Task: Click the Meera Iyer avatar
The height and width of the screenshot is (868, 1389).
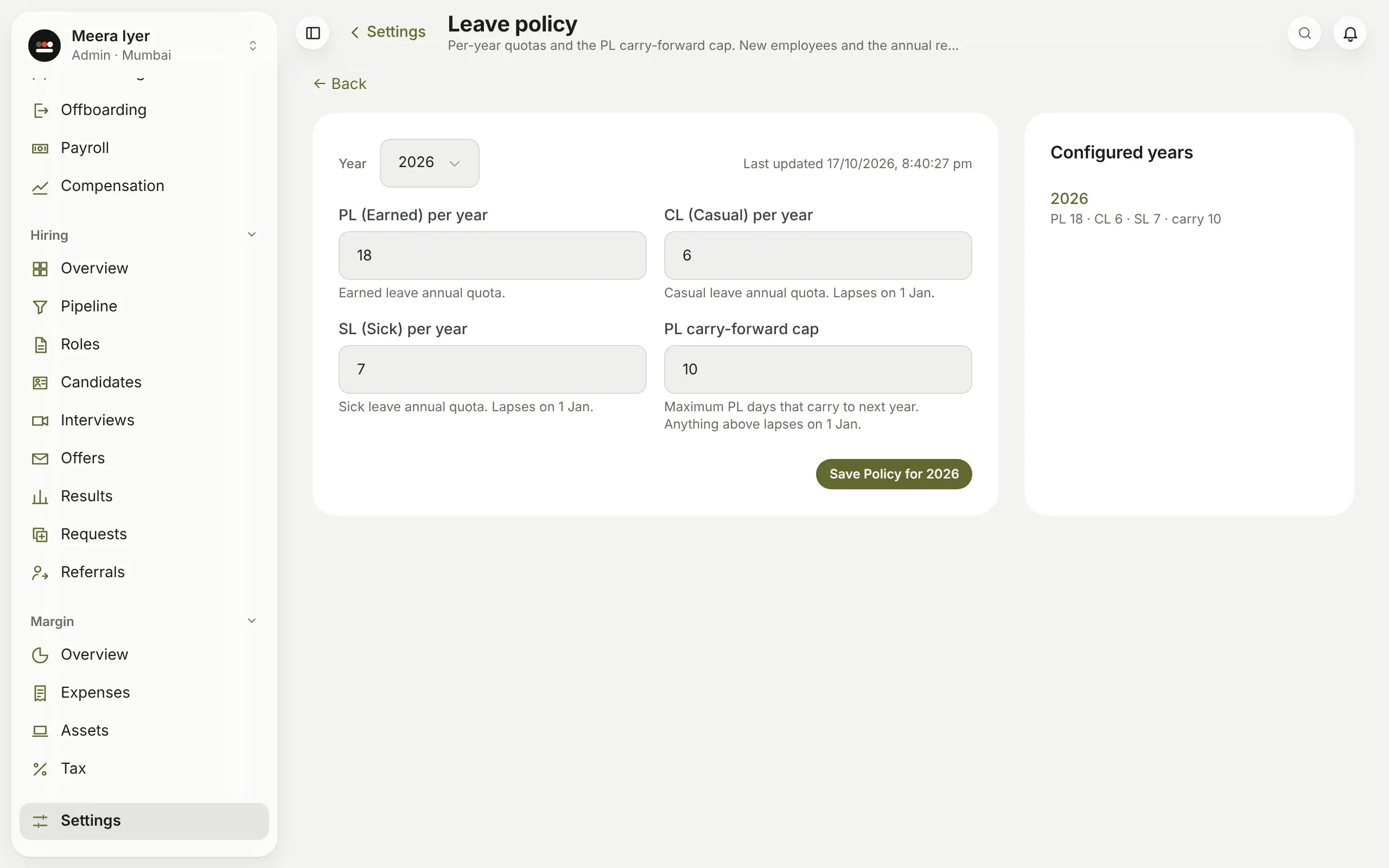Action: click(x=45, y=46)
